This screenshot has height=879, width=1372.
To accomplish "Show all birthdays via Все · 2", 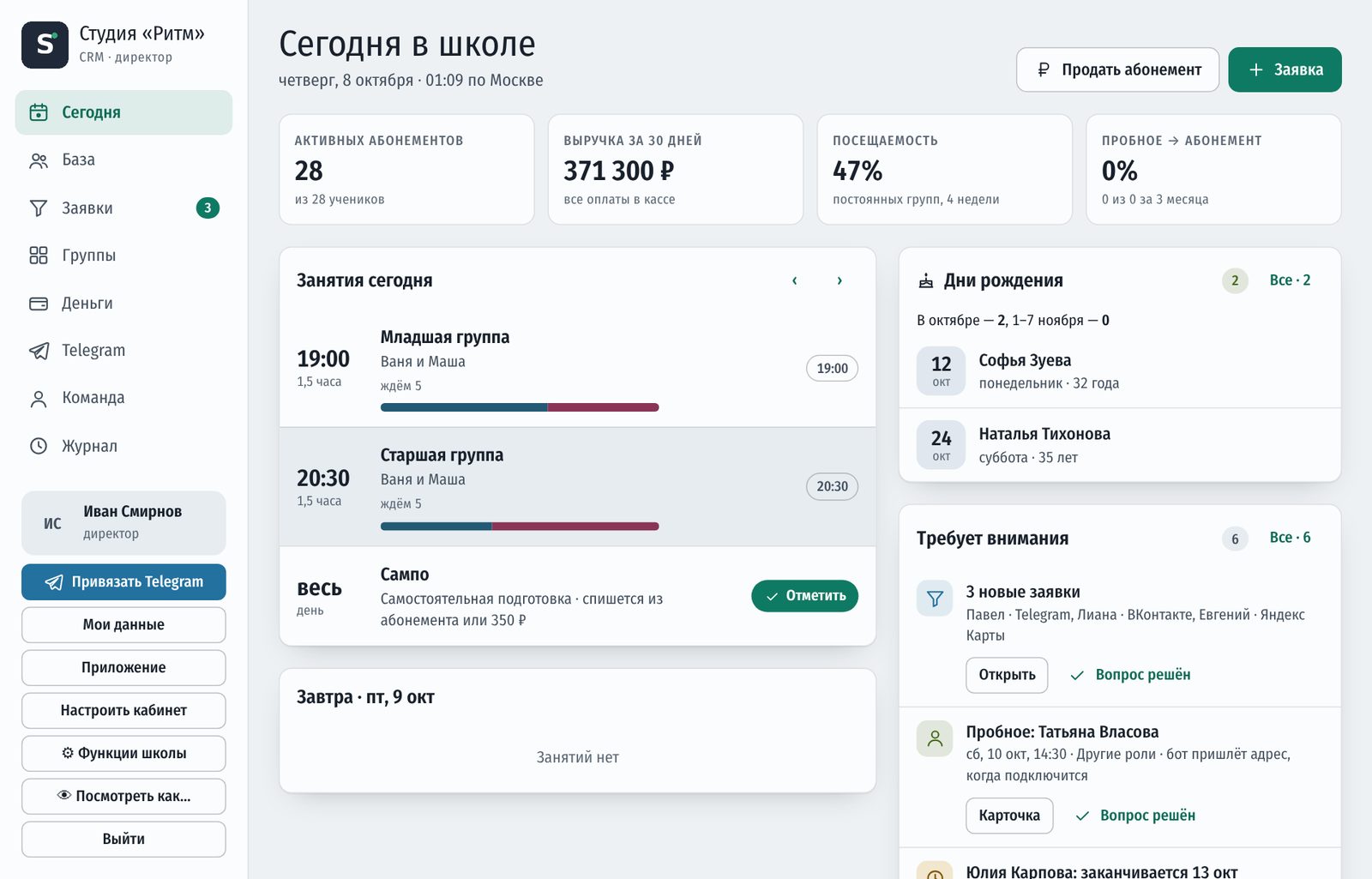I will [x=1290, y=280].
